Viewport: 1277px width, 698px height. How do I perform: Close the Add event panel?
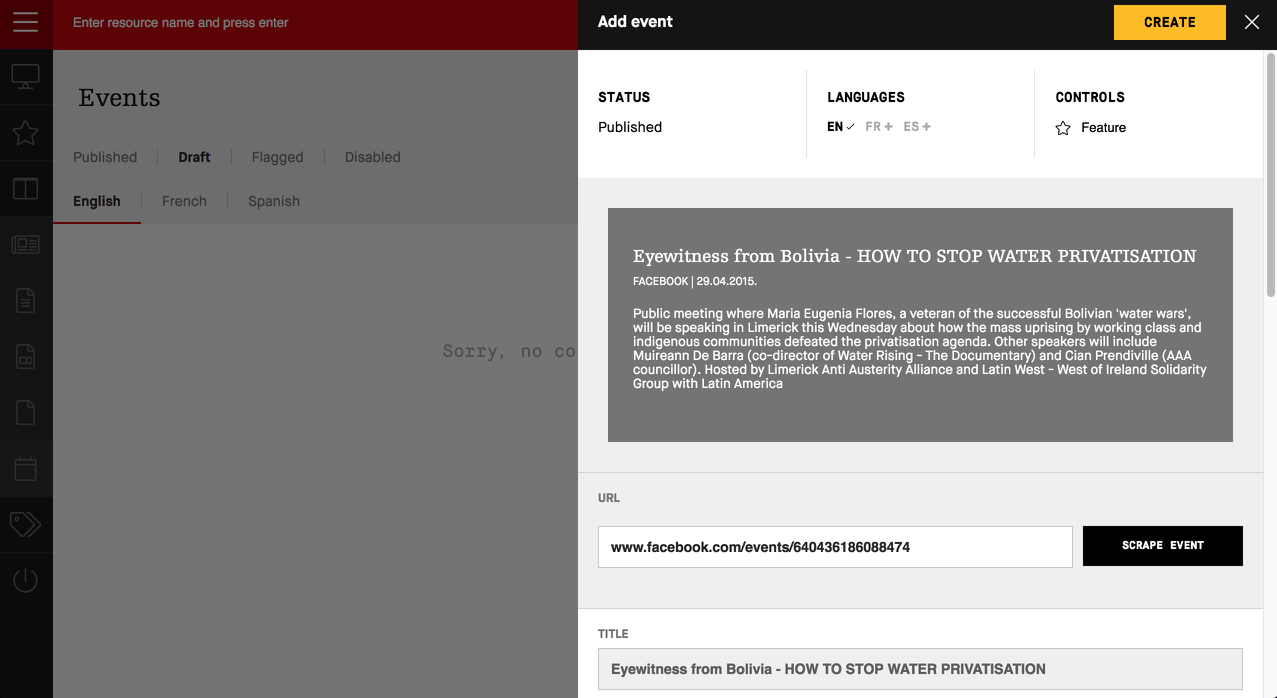(x=1252, y=22)
